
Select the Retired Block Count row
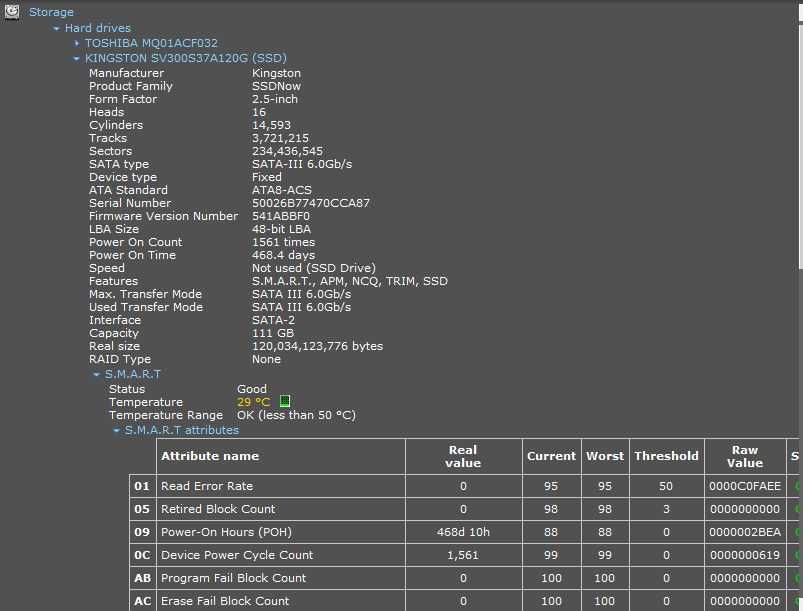466,509
